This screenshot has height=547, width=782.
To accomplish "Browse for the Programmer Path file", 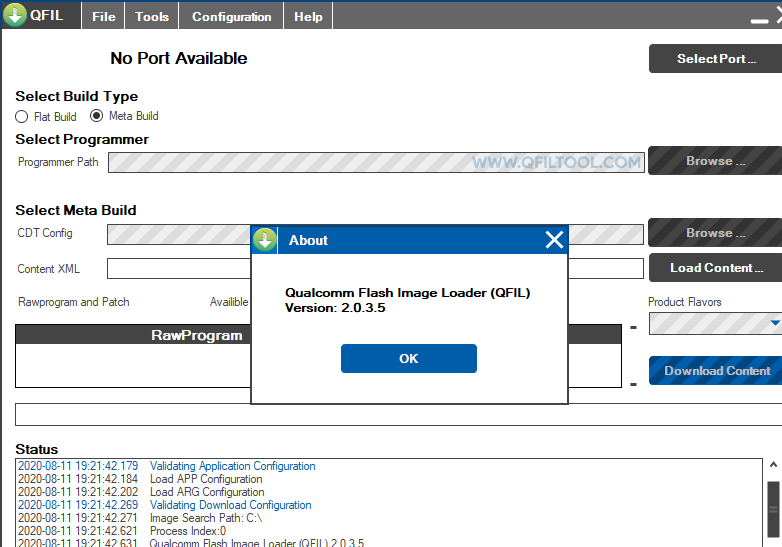I will pyautogui.click(x=715, y=161).
